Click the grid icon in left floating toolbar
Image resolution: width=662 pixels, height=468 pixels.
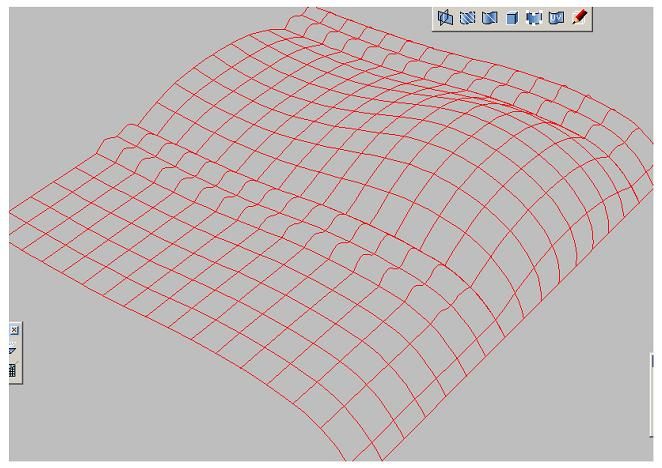click(13, 370)
